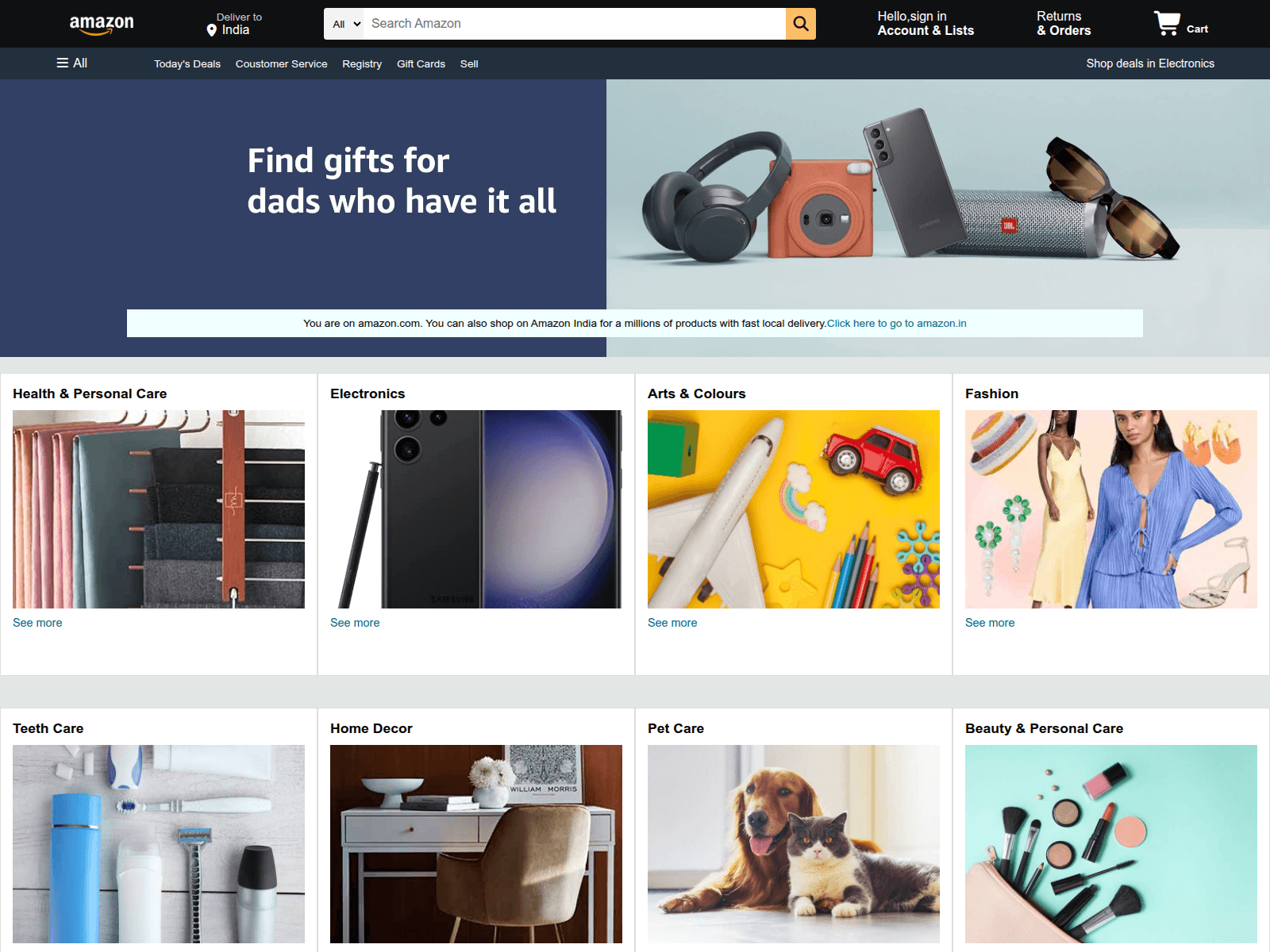Click the Search Amazon input field
The image size is (1270, 952).
575,24
